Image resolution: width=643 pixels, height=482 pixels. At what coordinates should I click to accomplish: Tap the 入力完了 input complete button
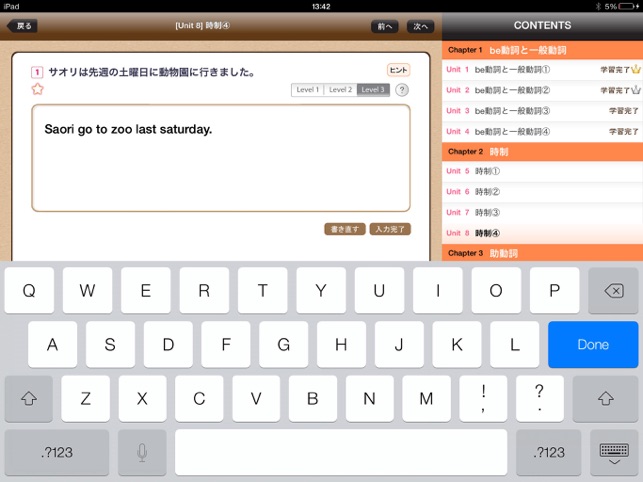[x=390, y=229]
